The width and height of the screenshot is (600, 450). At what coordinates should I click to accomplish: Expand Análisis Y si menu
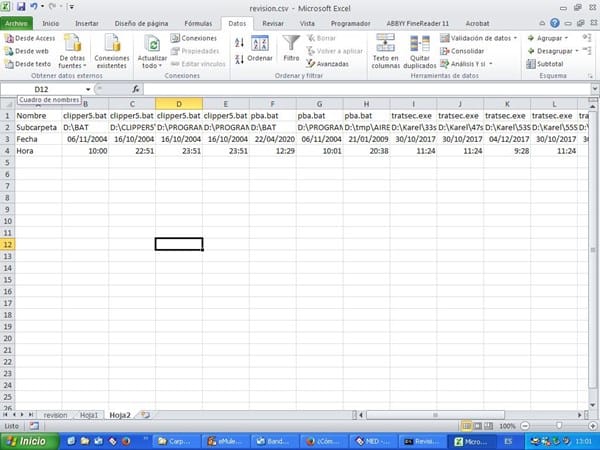(466, 64)
